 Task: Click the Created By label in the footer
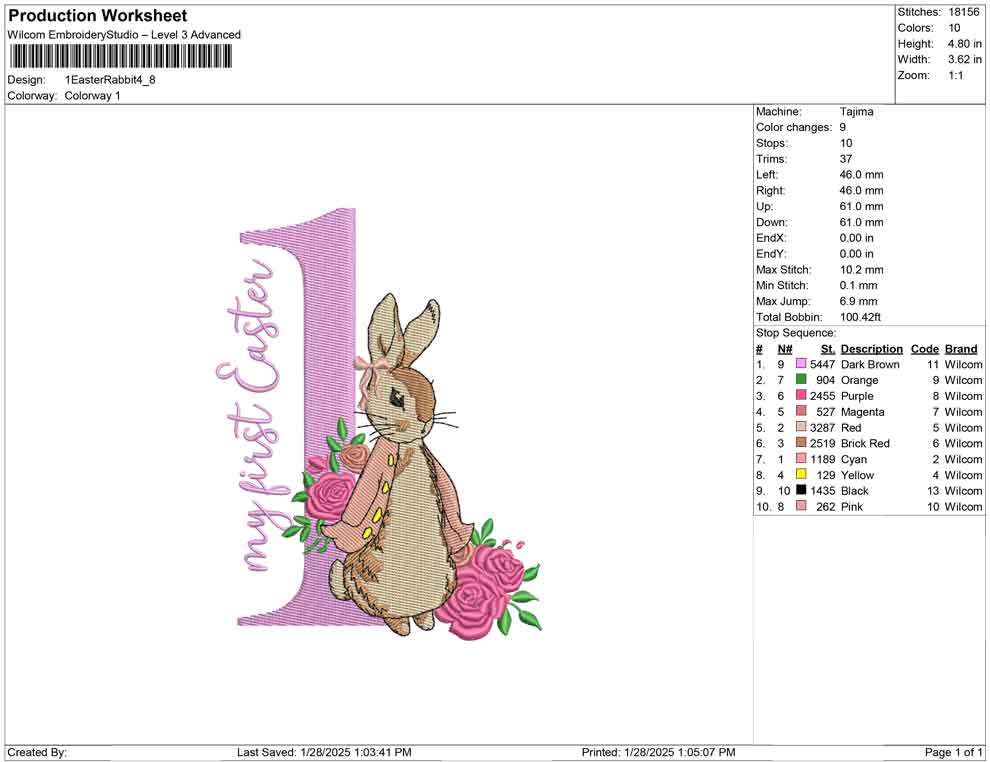coord(37,752)
